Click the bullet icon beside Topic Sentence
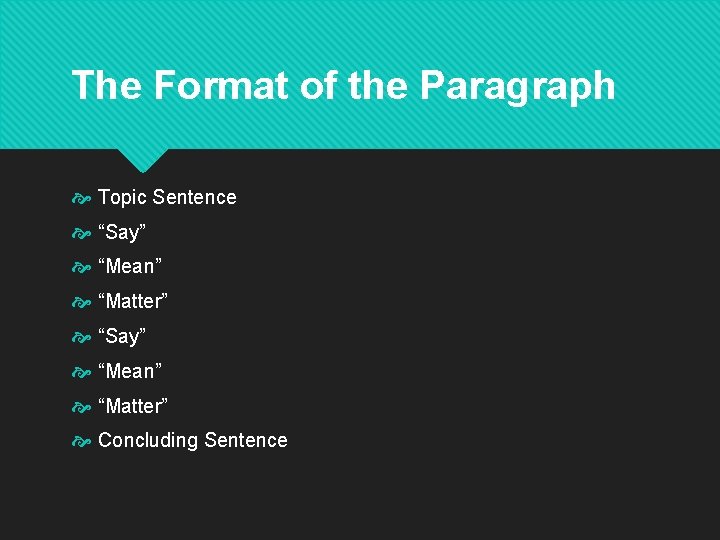 (x=82, y=198)
